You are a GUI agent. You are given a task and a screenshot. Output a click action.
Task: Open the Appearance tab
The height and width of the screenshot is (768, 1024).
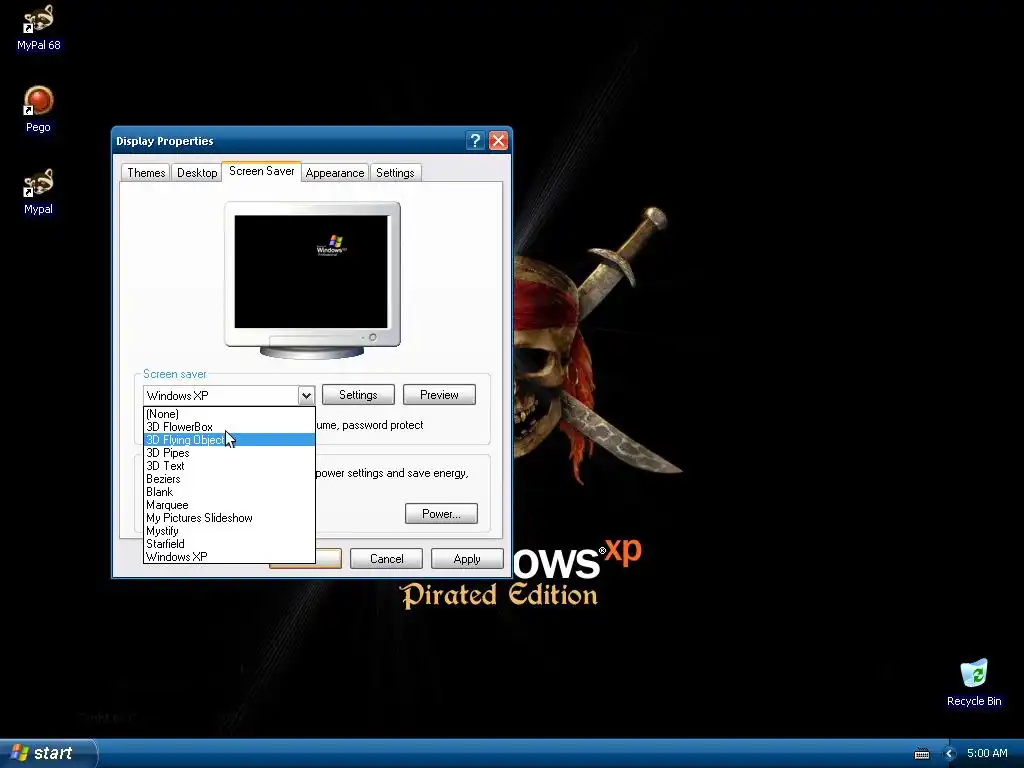coord(334,172)
